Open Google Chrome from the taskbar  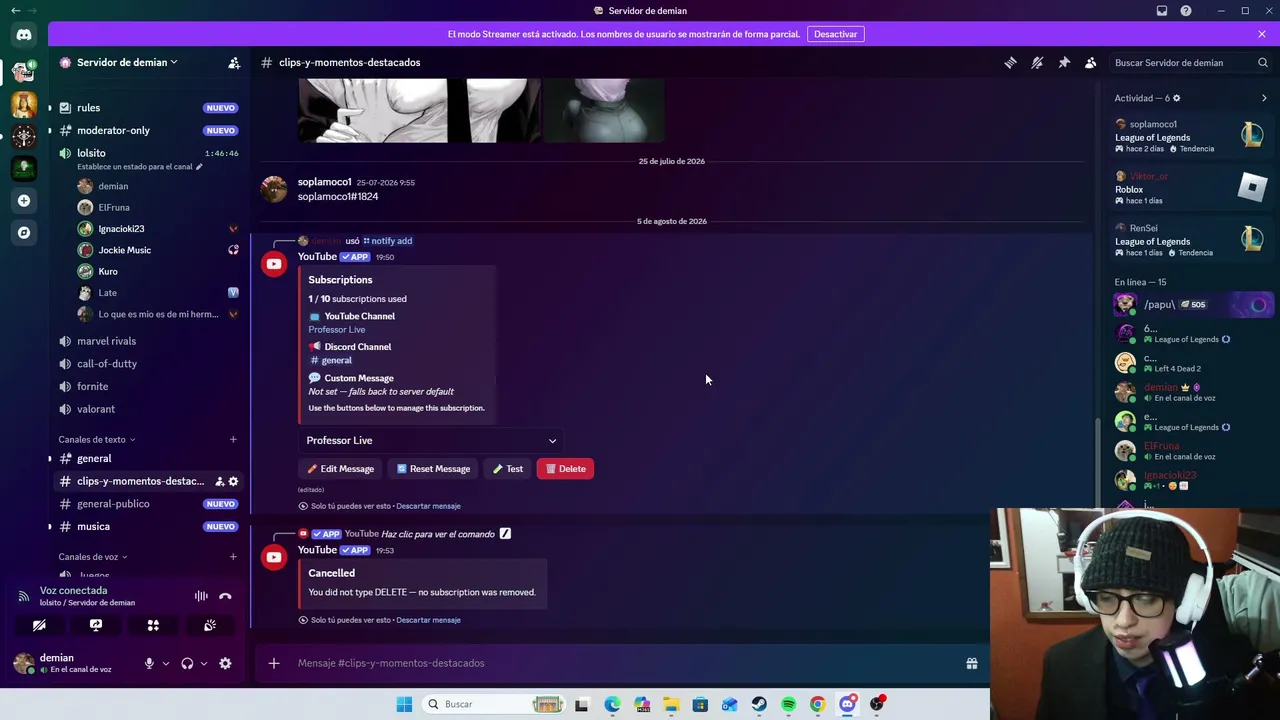pyautogui.click(x=817, y=704)
